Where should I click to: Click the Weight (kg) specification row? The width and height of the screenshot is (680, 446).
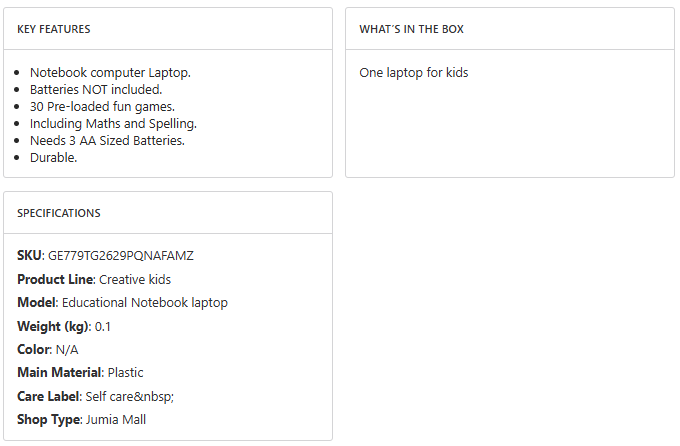click(x=65, y=327)
